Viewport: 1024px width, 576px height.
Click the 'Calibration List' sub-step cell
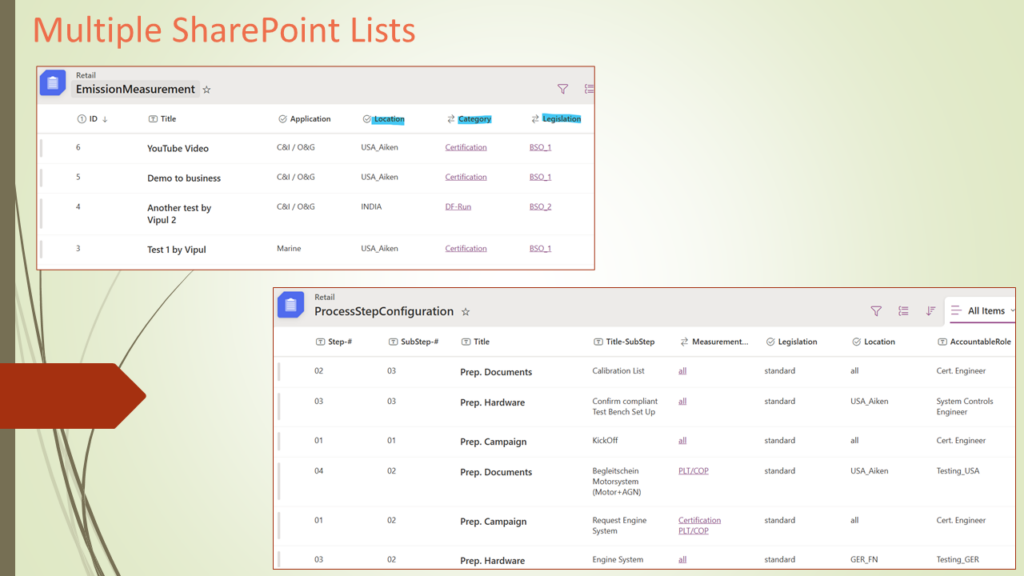(x=618, y=371)
